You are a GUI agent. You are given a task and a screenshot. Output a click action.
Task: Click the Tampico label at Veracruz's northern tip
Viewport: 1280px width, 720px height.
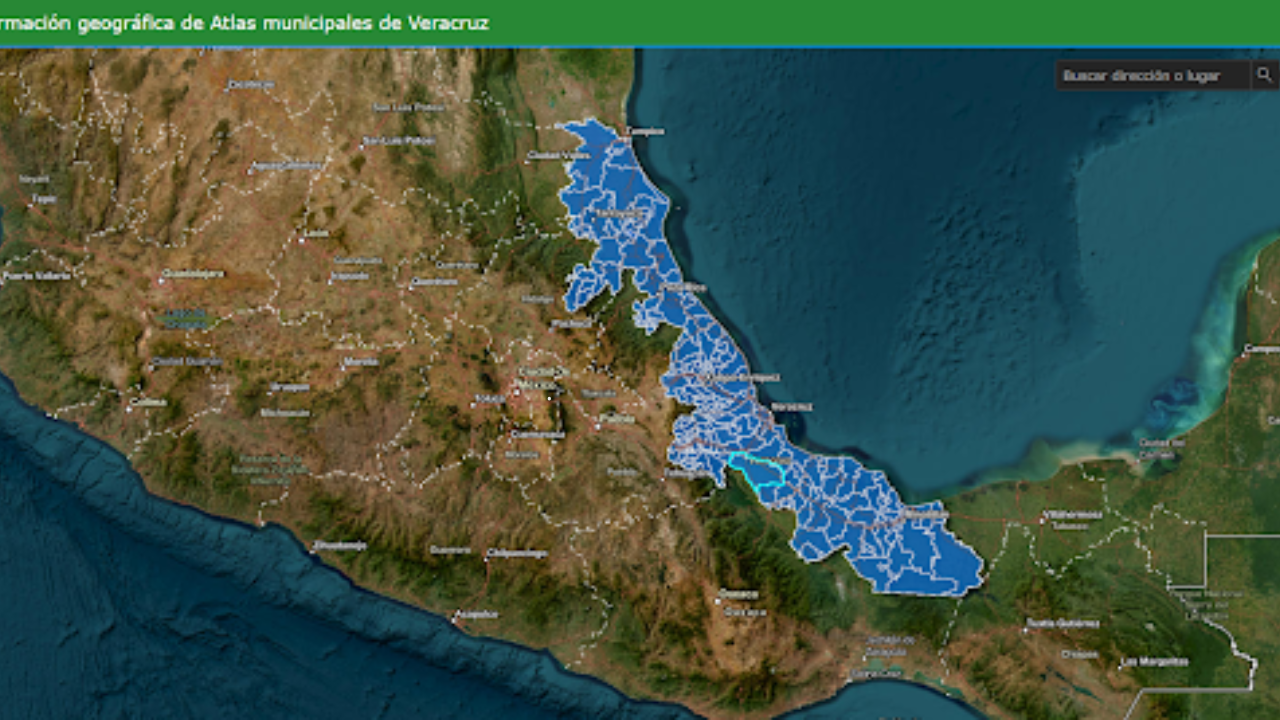coord(643,131)
